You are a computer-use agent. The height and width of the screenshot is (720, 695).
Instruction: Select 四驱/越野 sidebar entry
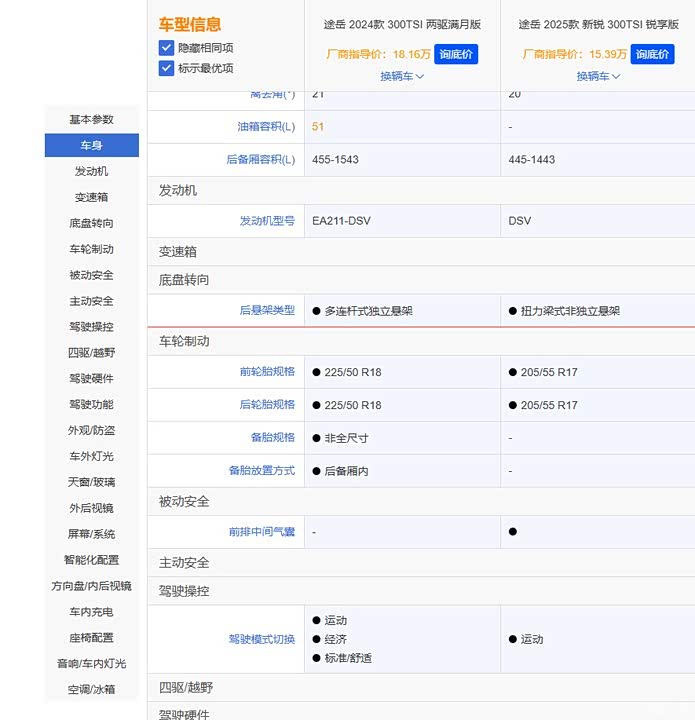[x=91, y=353]
